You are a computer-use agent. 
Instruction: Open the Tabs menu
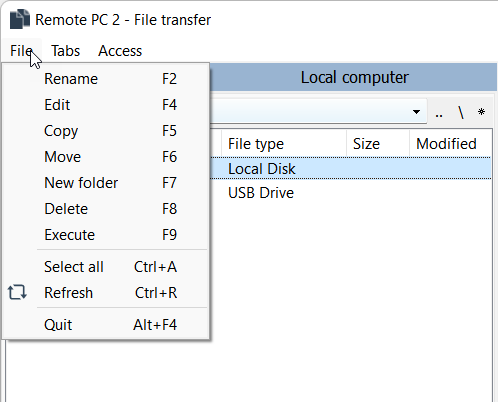coord(66,51)
